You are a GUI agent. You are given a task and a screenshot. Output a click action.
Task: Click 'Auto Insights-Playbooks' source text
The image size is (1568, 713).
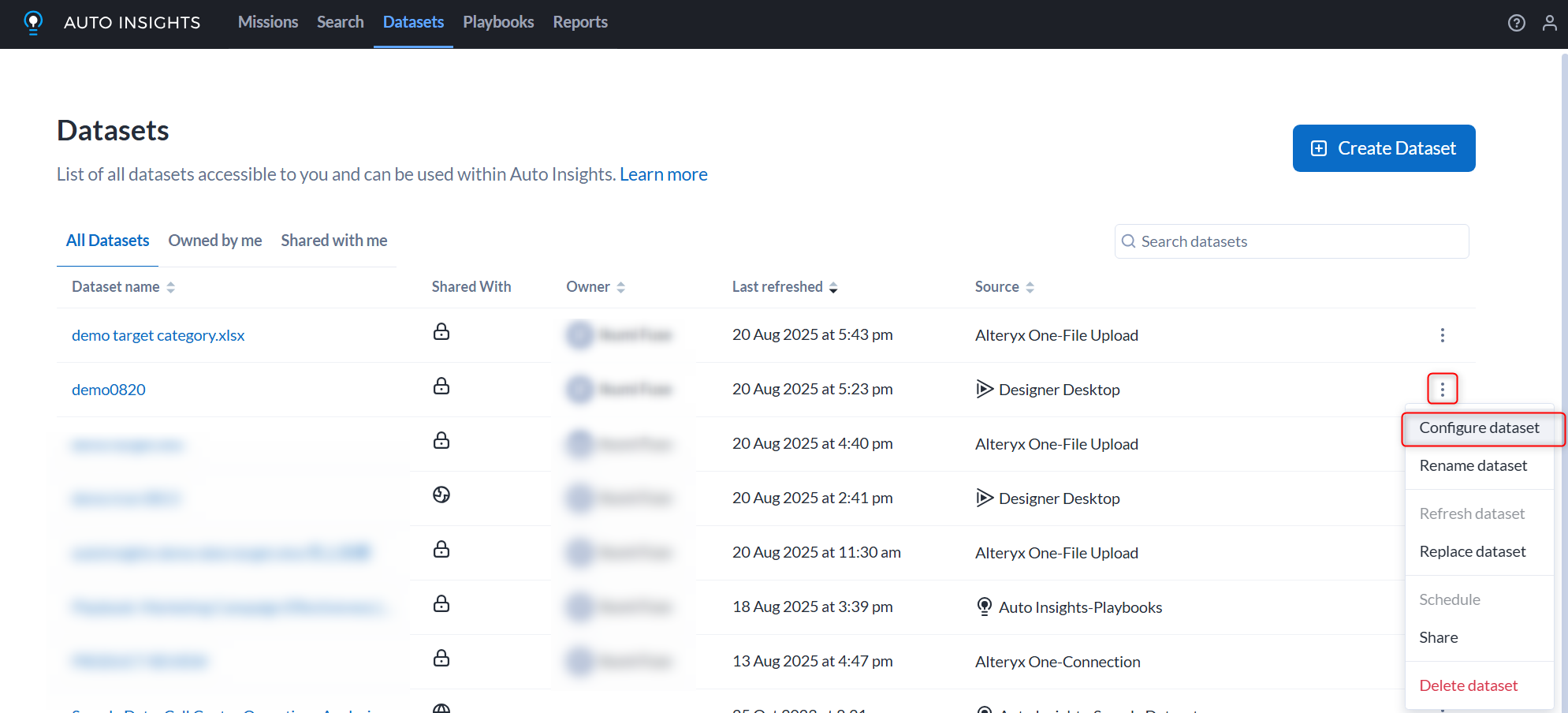coord(1080,607)
